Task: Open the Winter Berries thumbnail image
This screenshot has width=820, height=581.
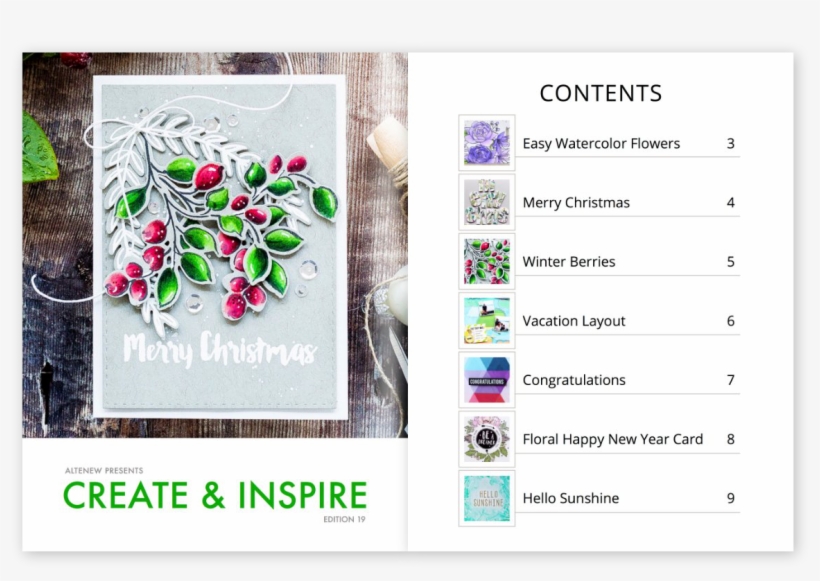Action: coord(486,261)
